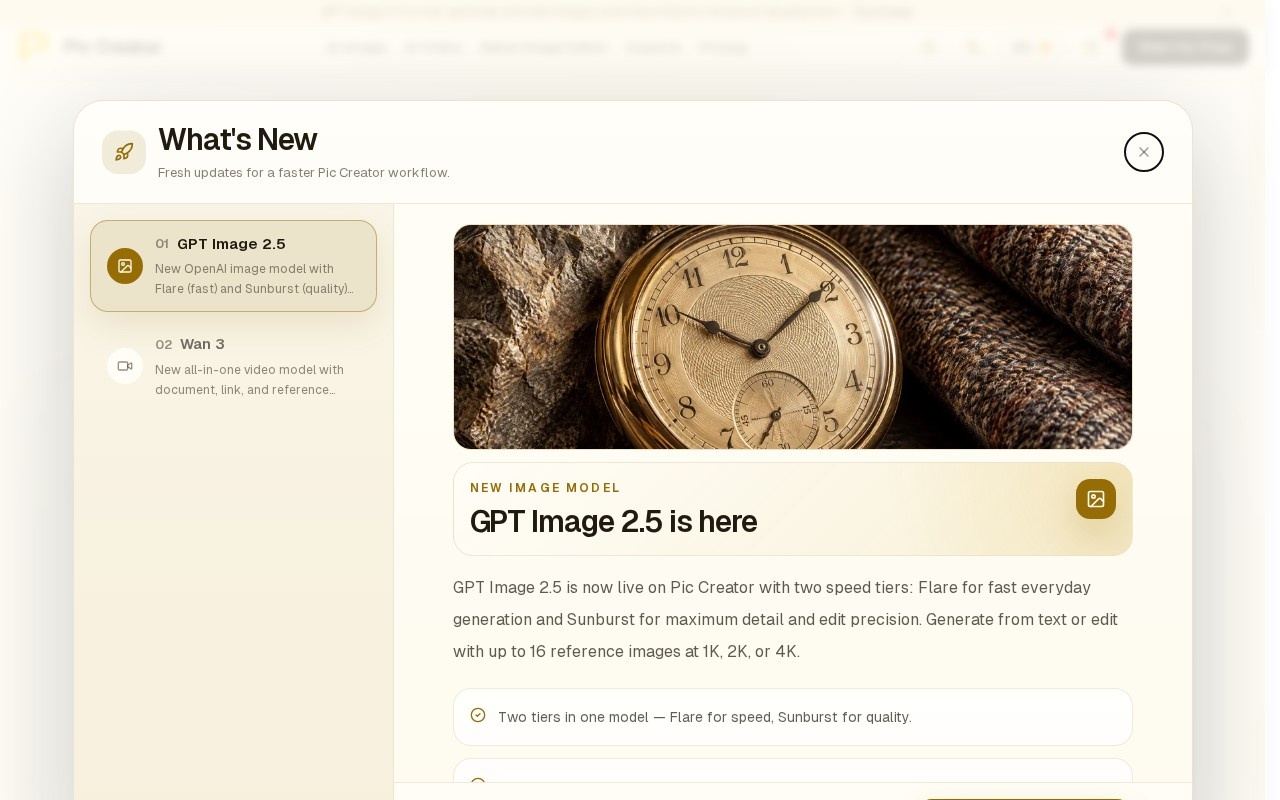
Task: Click the image icon in GPT Image 2.5 entry
Action: click(x=125, y=266)
